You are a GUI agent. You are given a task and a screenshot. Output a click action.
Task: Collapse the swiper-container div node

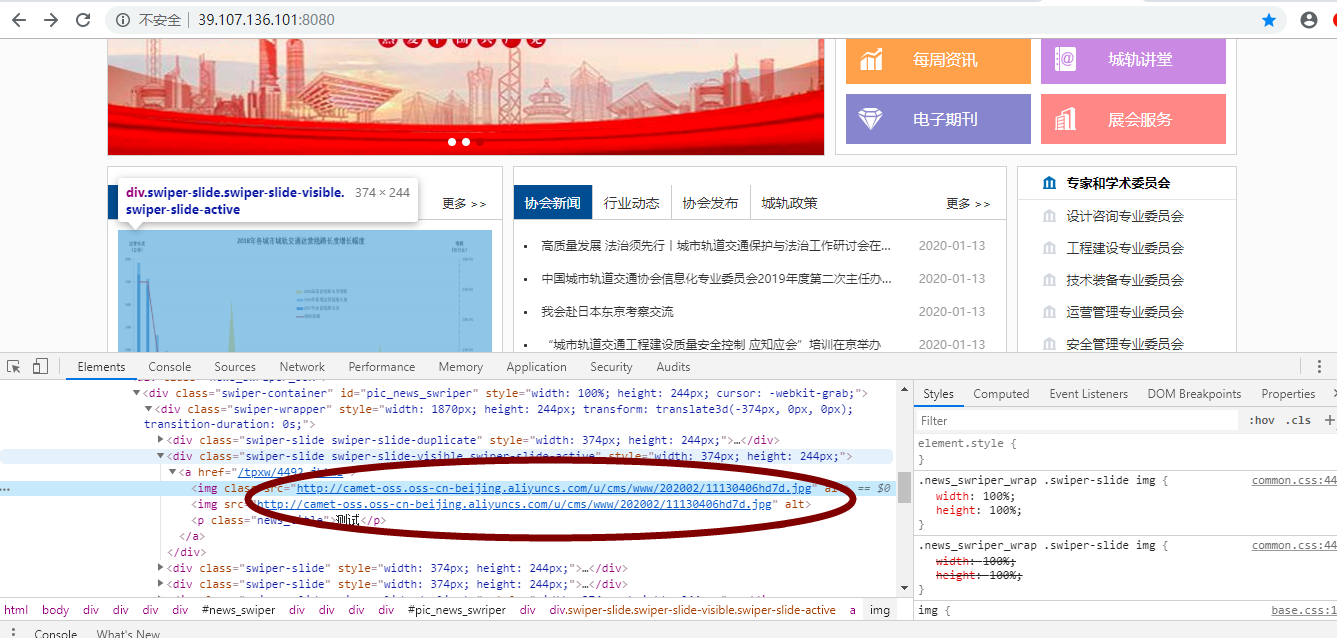coord(138,394)
